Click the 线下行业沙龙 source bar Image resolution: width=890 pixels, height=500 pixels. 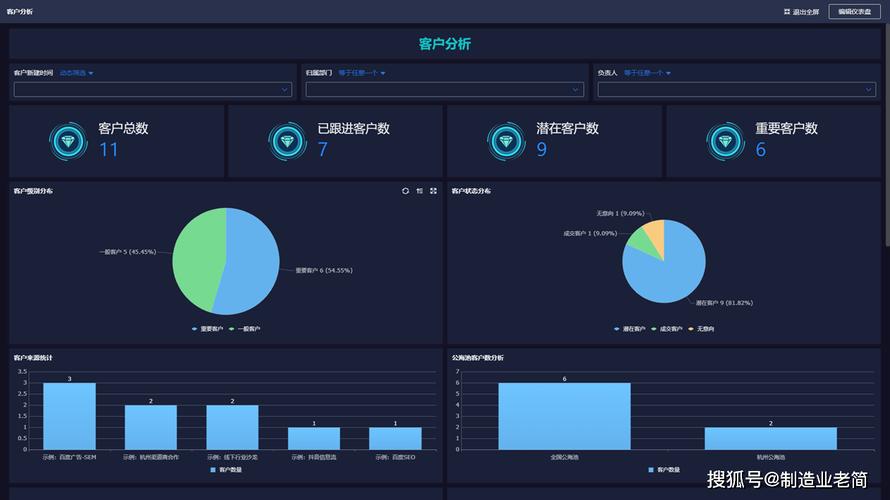pyautogui.click(x=232, y=427)
